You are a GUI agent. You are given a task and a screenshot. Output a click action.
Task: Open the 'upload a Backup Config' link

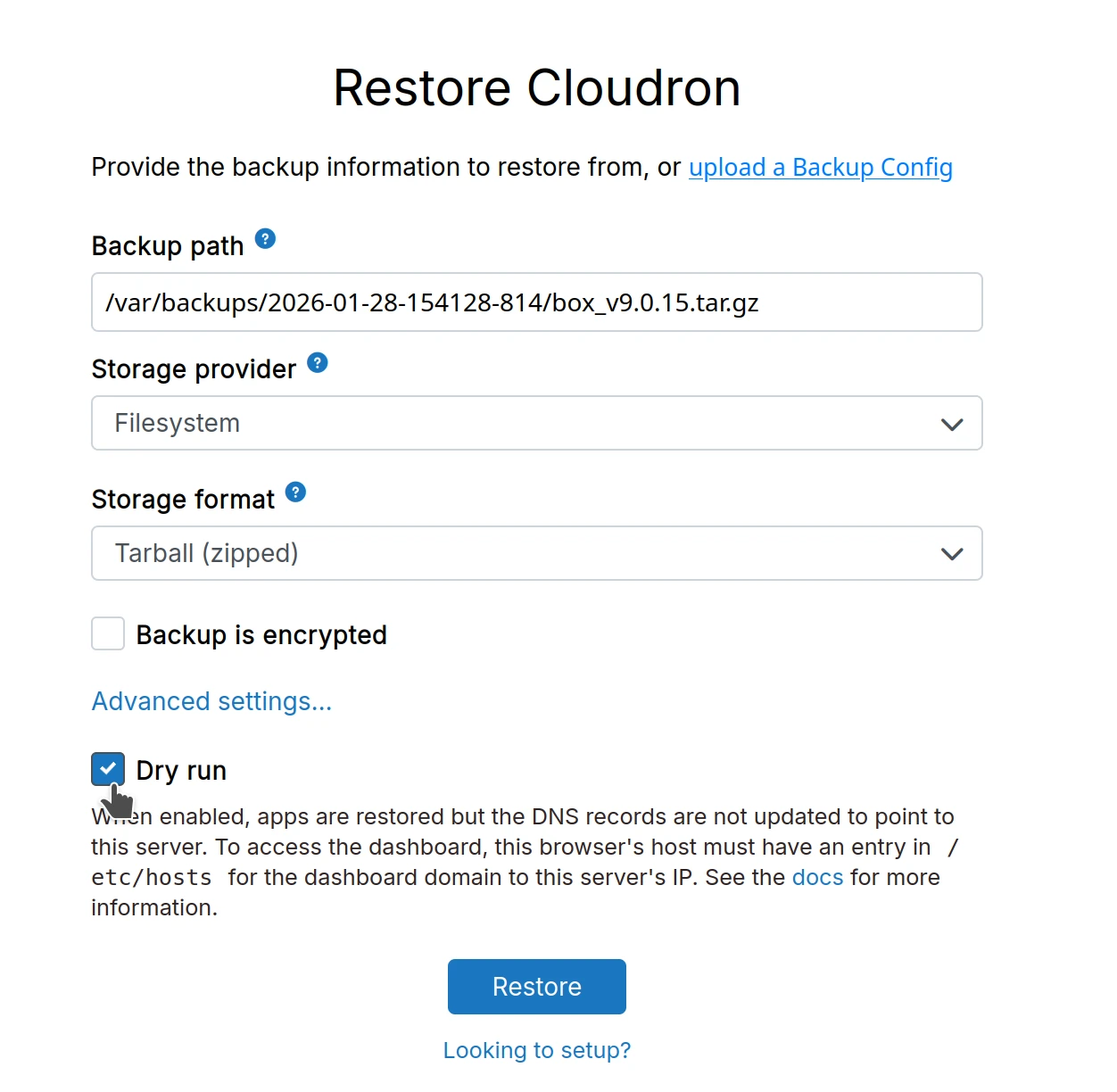[x=820, y=167]
